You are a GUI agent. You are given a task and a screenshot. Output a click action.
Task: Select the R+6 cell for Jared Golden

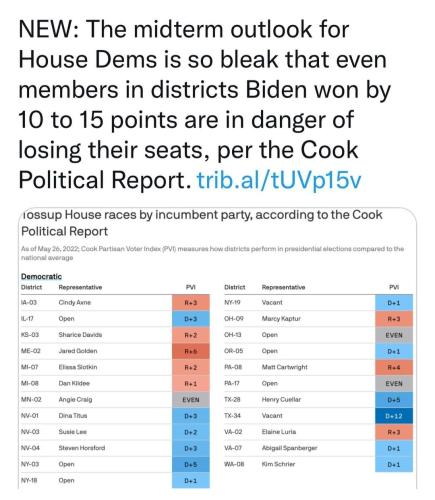(191, 351)
